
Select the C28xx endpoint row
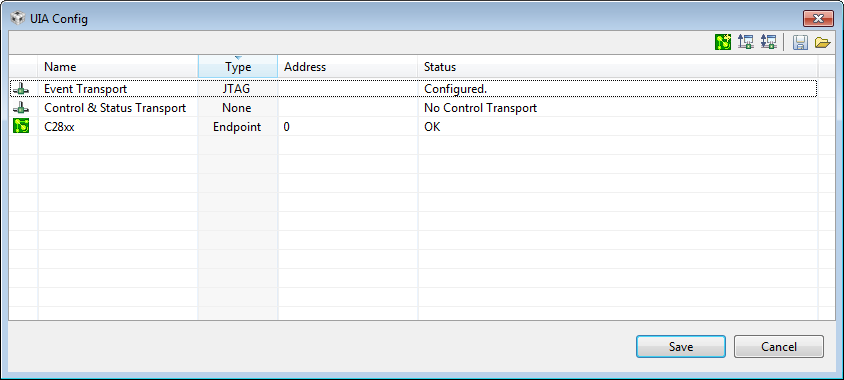pyautogui.click(x=413, y=127)
